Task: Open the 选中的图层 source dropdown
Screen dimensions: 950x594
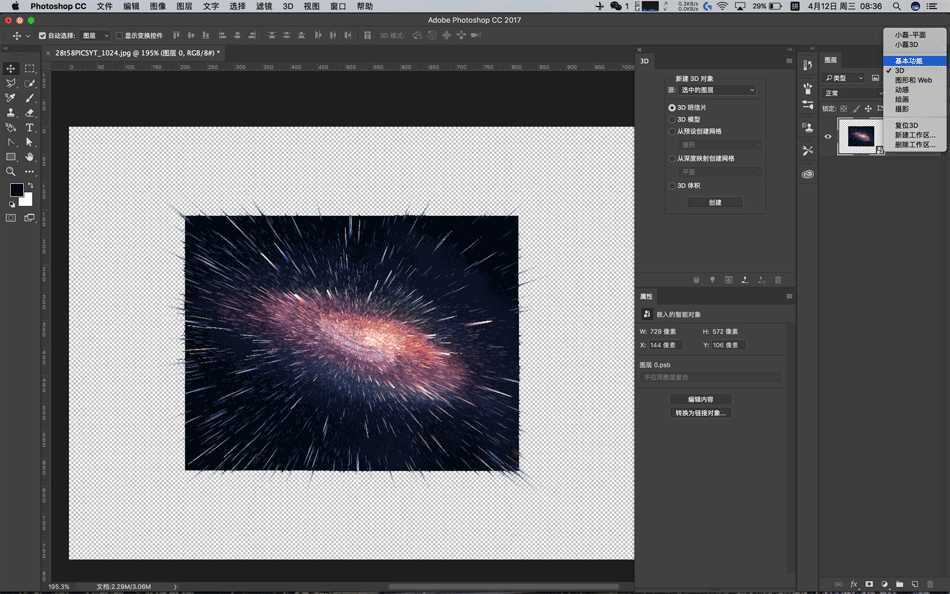Action: click(x=715, y=90)
